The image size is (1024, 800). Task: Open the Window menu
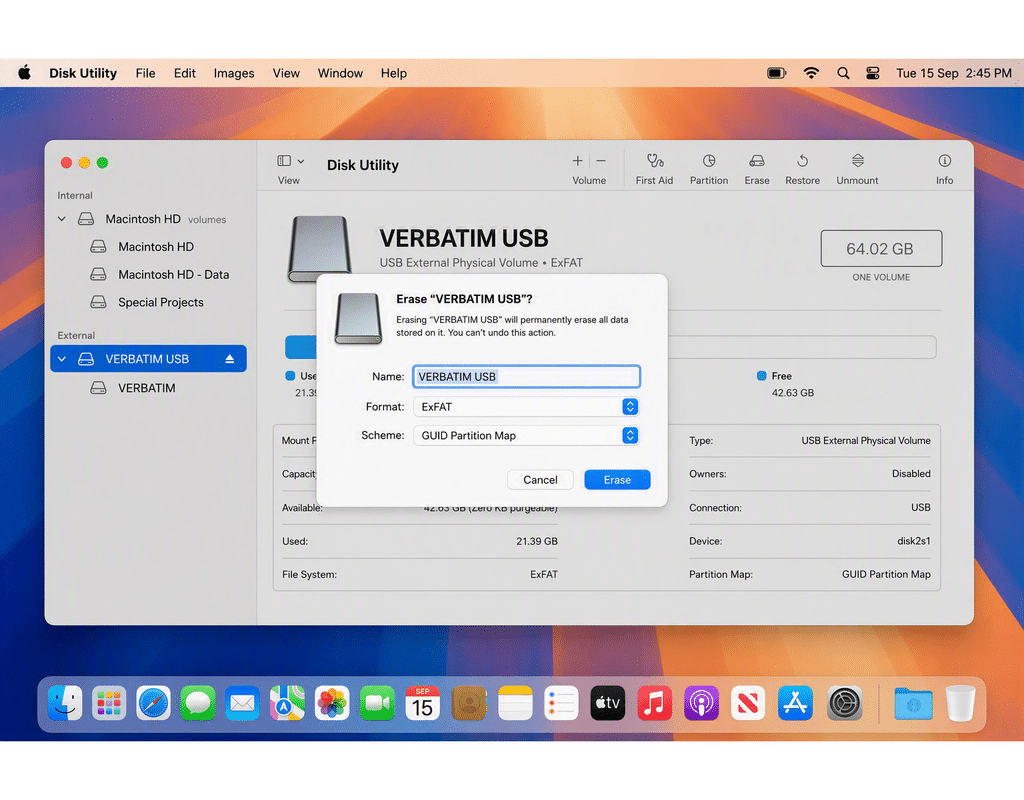point(340,73)
